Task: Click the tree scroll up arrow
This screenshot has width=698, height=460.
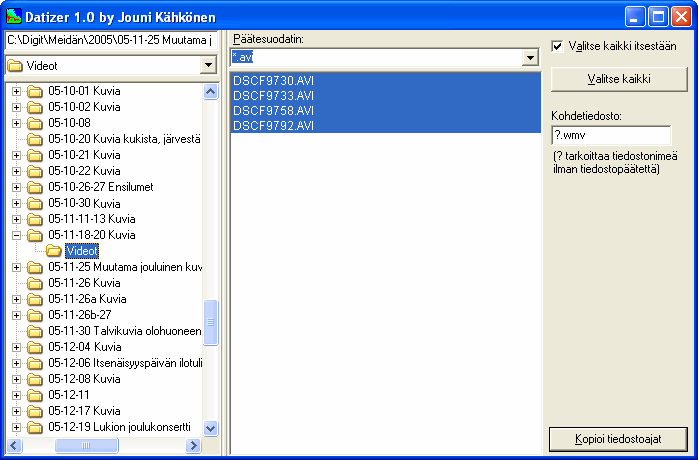Action: (x=211, y=92)
